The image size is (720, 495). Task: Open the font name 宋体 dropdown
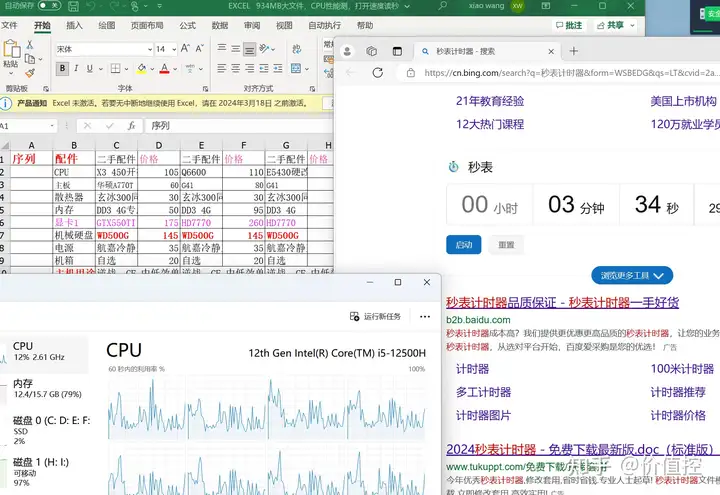click(150, 49)
